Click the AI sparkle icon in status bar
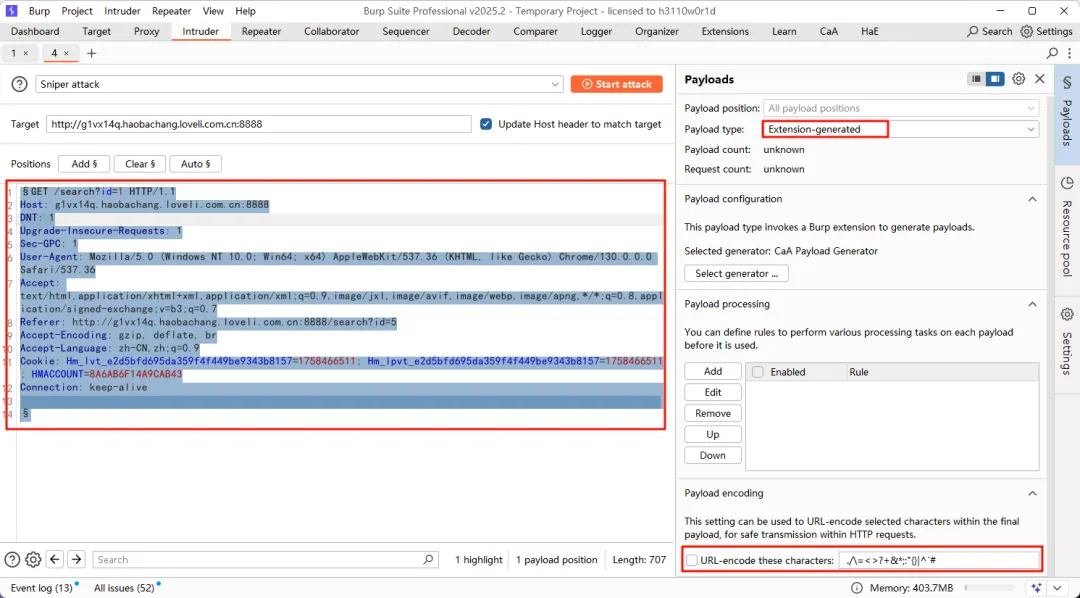The image size is (1080, 598). click(1037, 588)
